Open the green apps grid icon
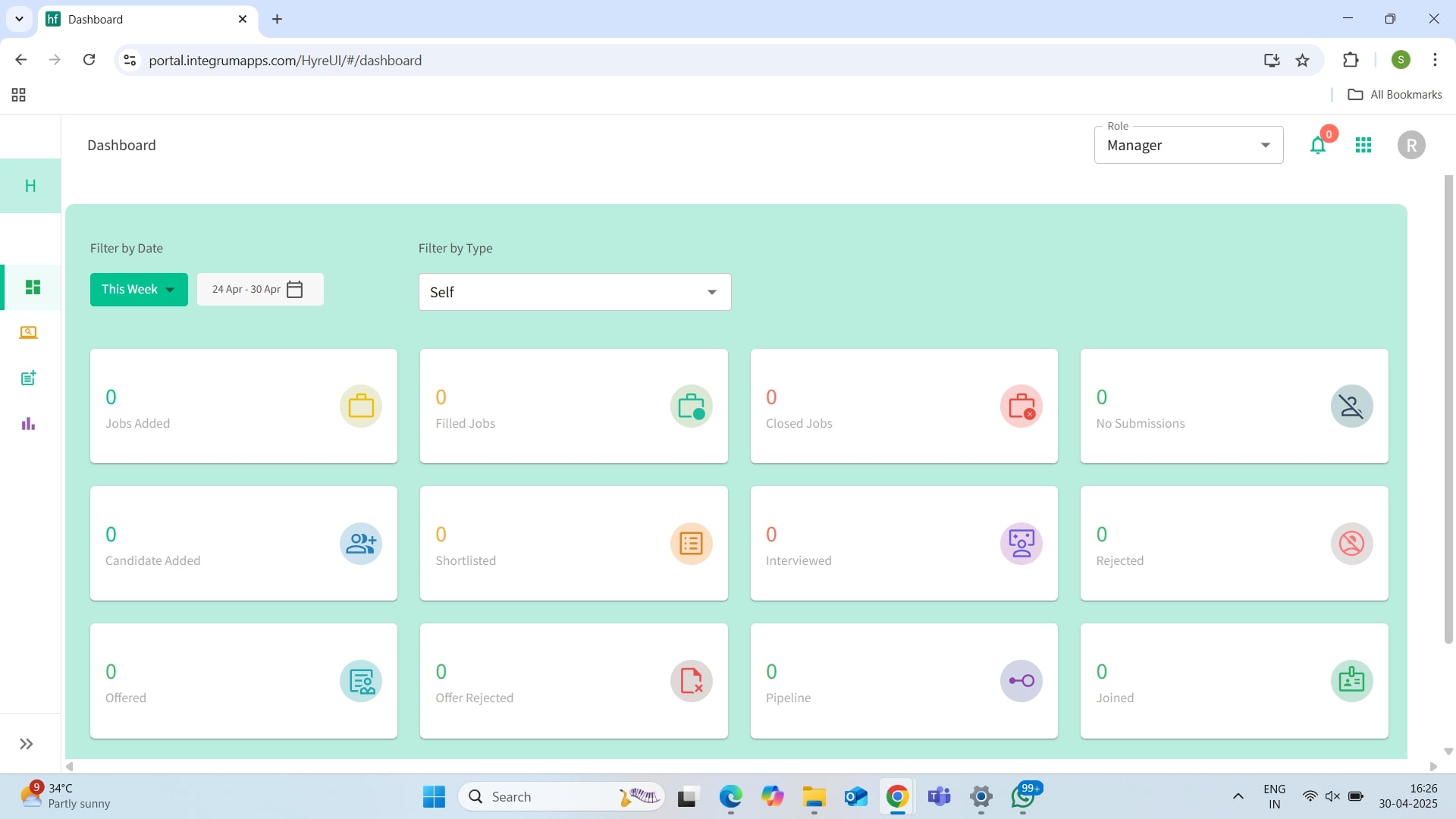 click(1363, 145)
